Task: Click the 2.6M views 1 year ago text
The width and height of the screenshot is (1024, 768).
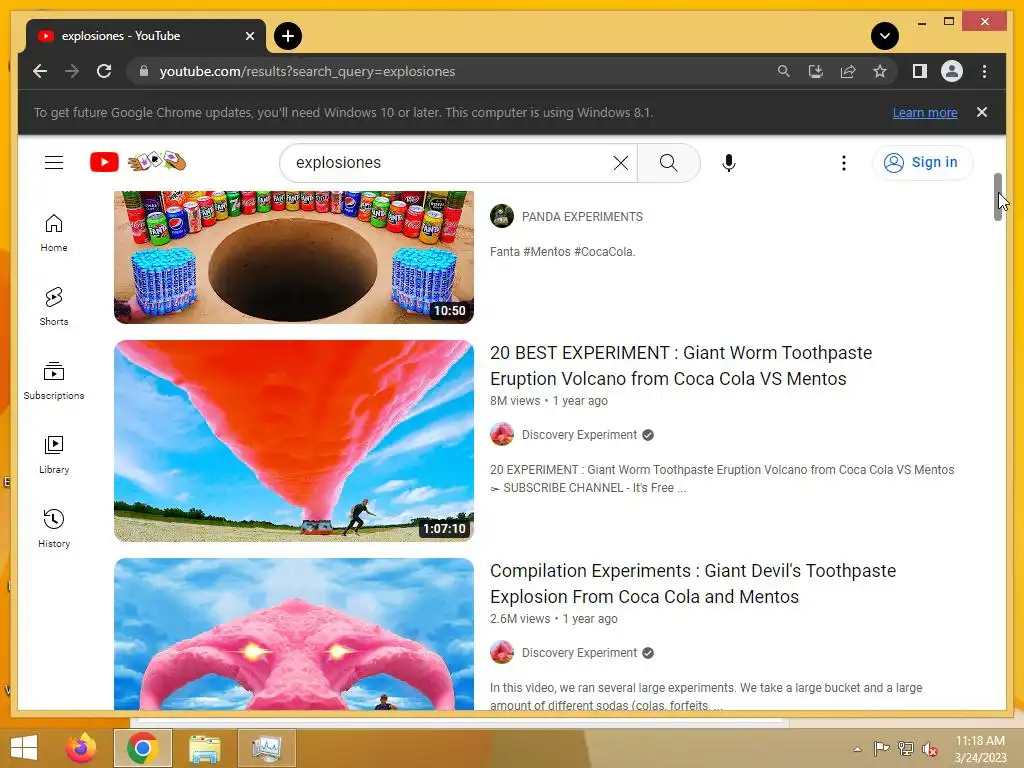Action: (x=553, y=618)
